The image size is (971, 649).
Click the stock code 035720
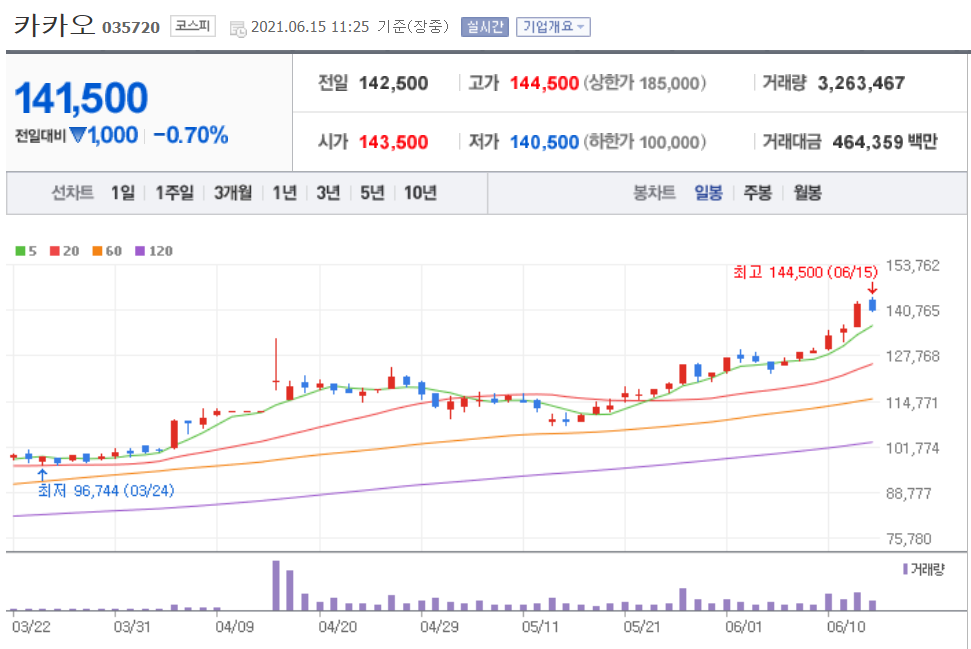pos(131,28)
